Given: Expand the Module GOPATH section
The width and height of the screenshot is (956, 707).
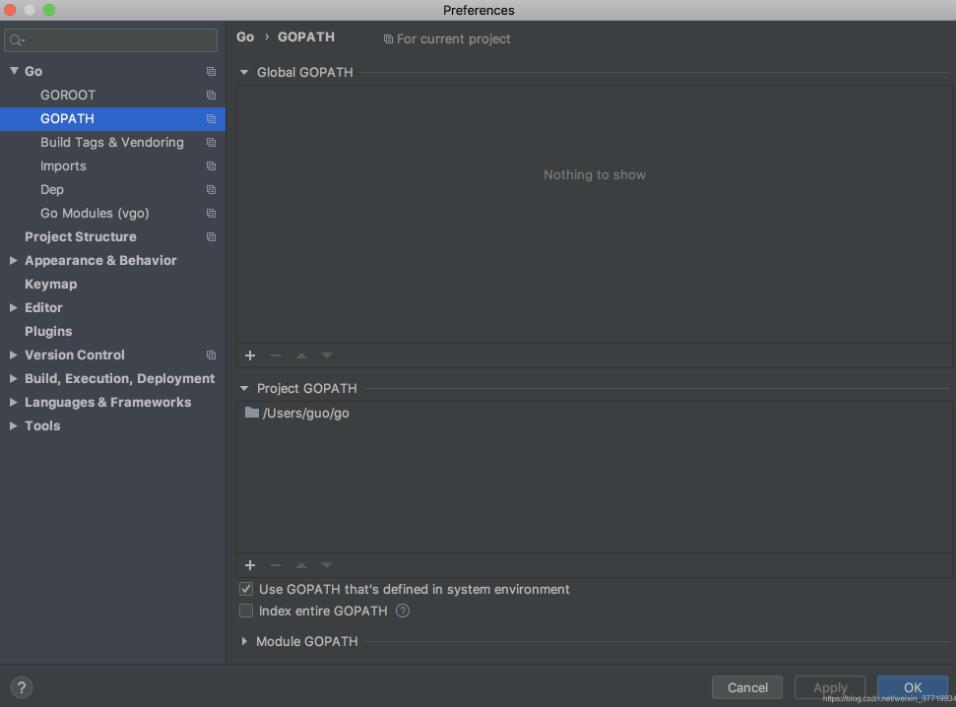Looking at the screenshot, I should point(244,641).
